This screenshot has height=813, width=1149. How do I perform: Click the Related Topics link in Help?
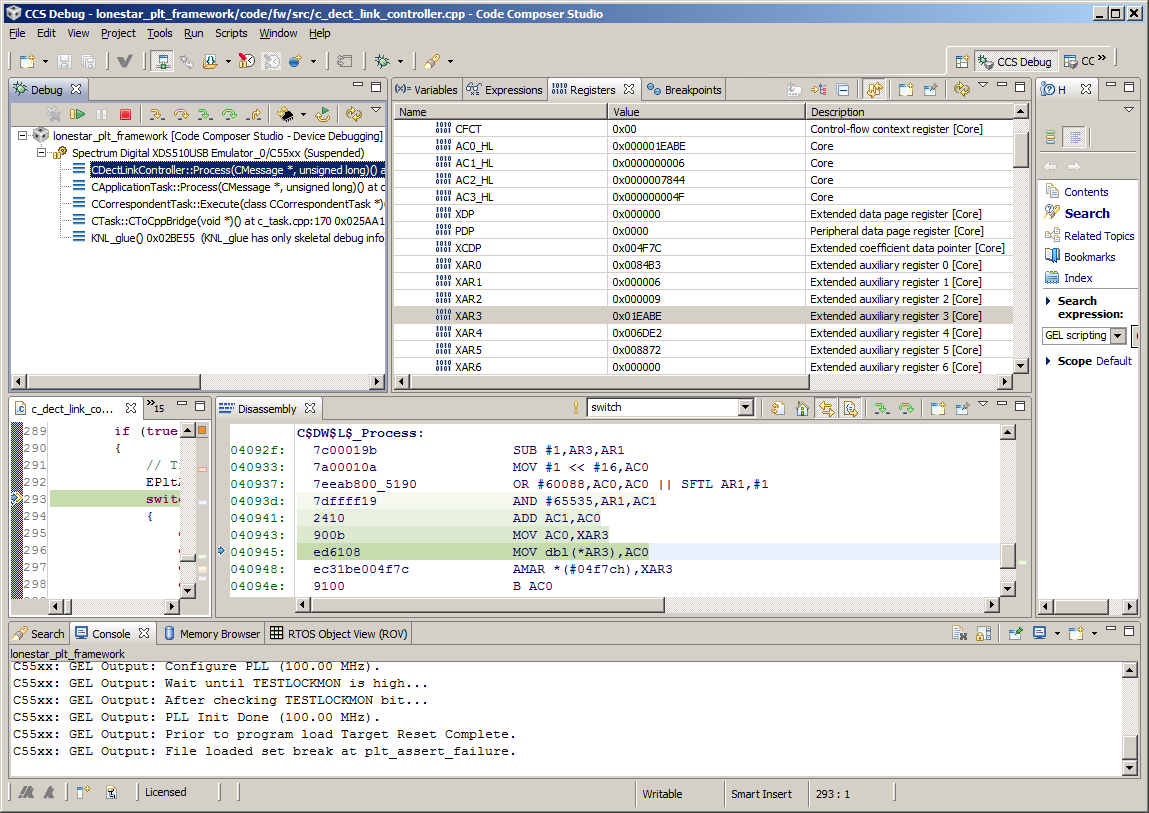(x=1098, y=236)
